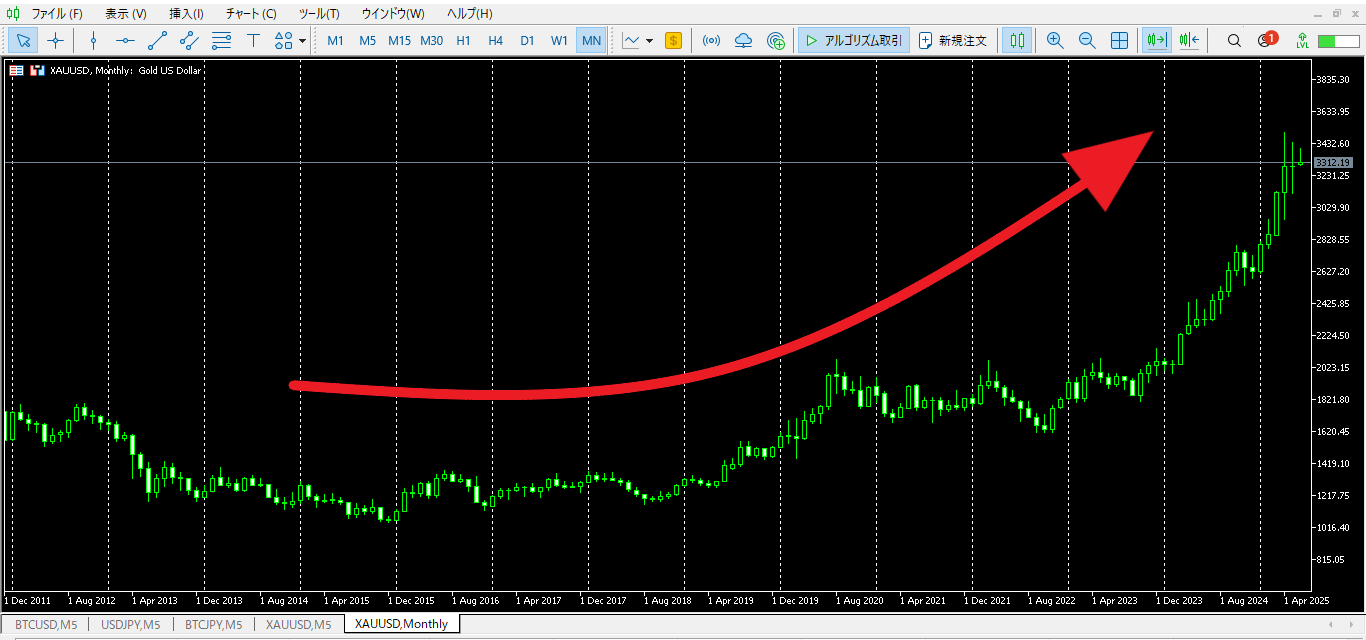Choose the Fibonacci retracement tool
Viewport: 1366px width, 640px height.
pos(221,41)
